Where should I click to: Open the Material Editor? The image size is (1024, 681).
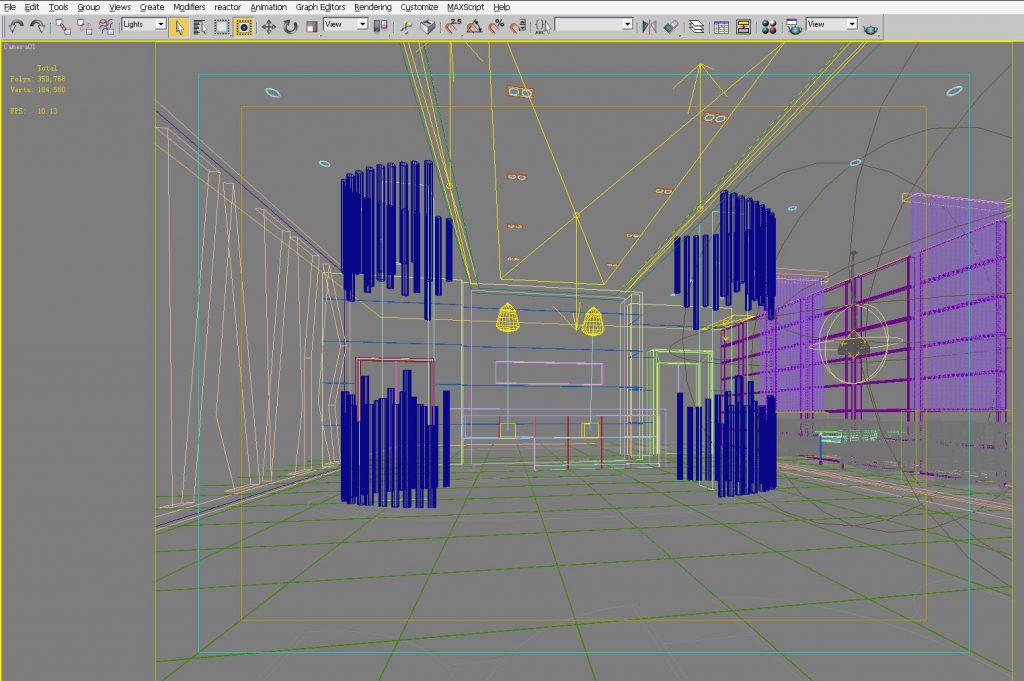[x=768, y=28]
